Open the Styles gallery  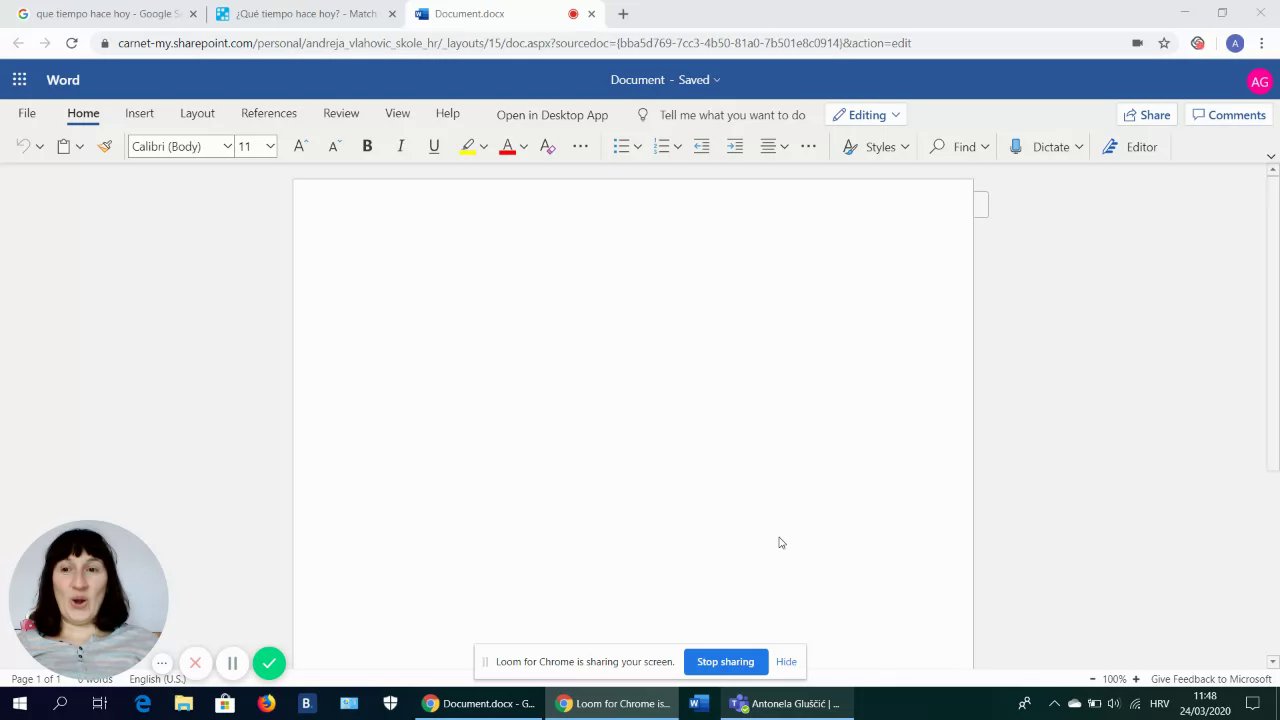(876, 147)
